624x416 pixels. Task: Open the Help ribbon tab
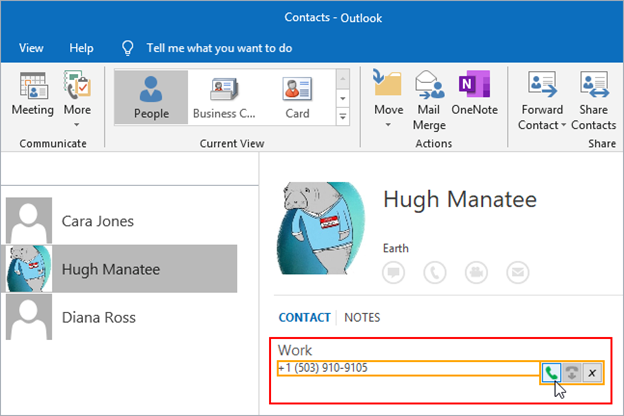tap(81, 48)
